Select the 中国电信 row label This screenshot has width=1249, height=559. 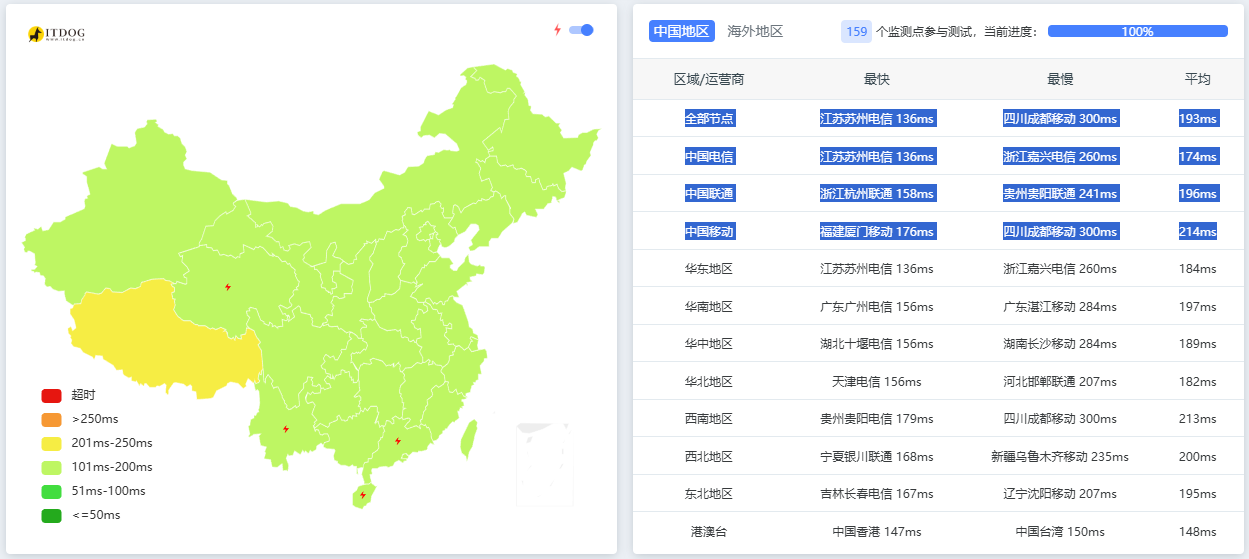point(709,156)
